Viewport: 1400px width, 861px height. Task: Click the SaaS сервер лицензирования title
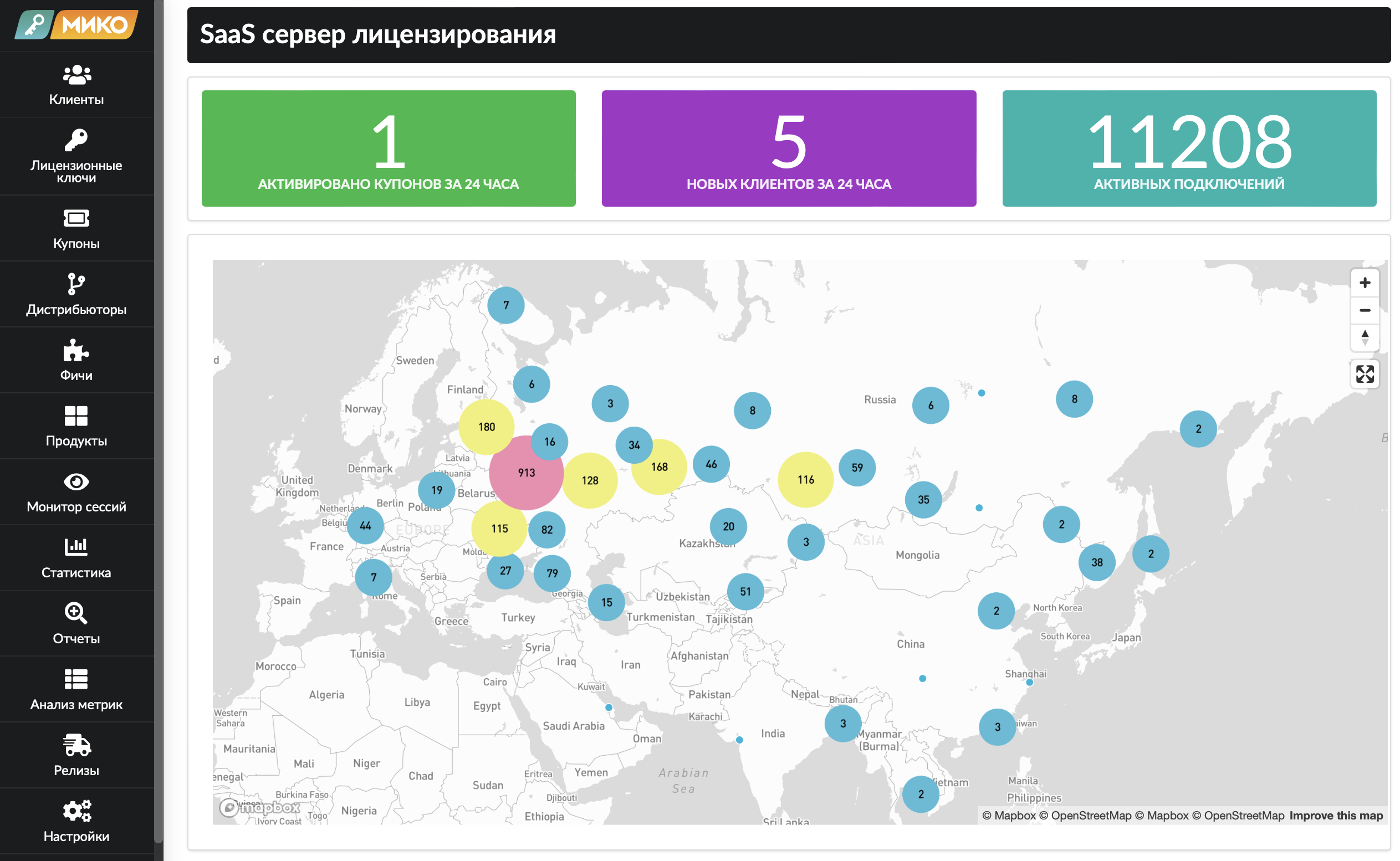click(377, 34)
